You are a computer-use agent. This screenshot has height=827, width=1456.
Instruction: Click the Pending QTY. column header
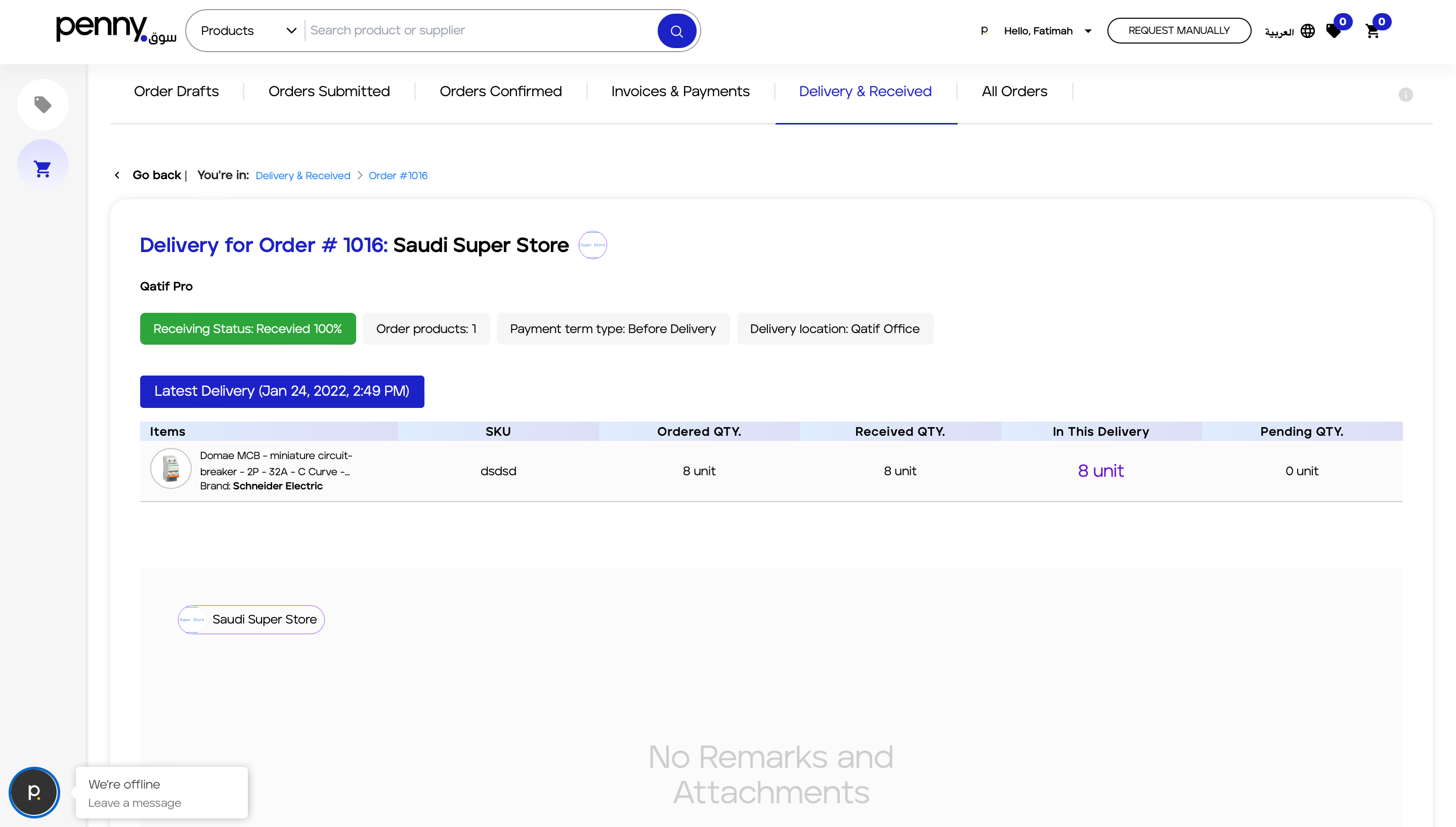(x=1302, y=432)
